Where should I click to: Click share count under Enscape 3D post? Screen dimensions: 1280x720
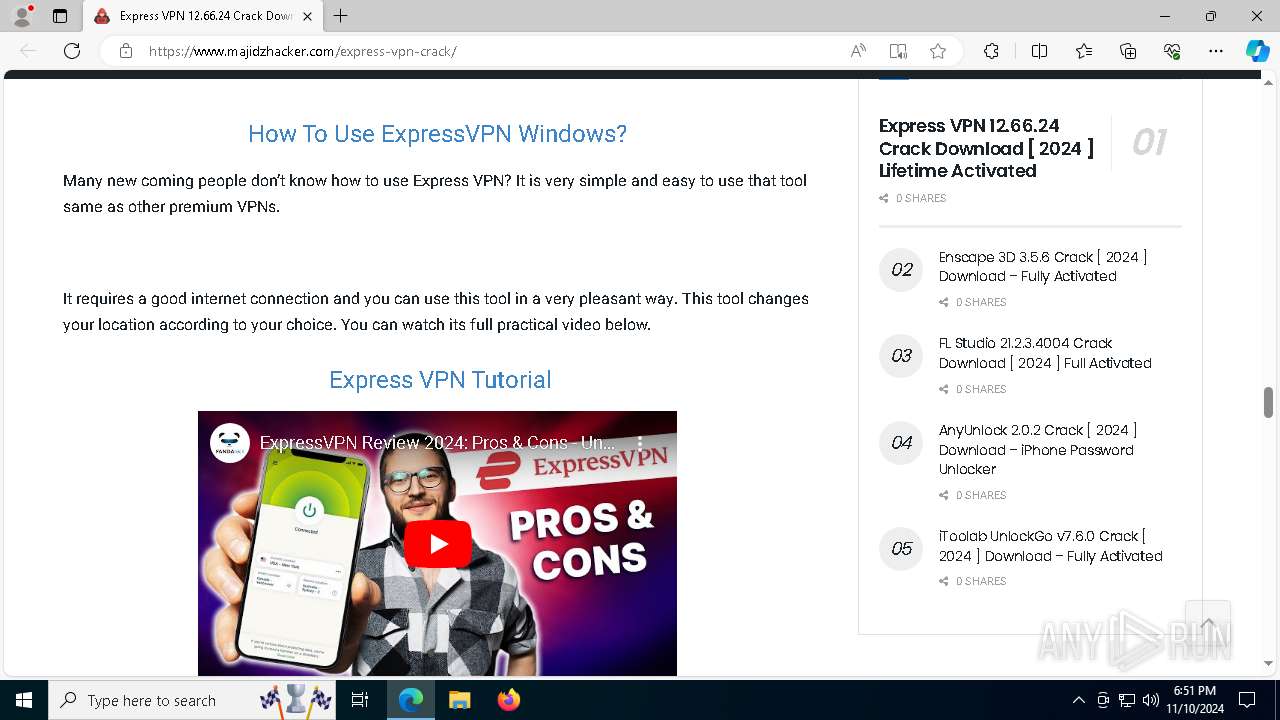click(972, 302)
